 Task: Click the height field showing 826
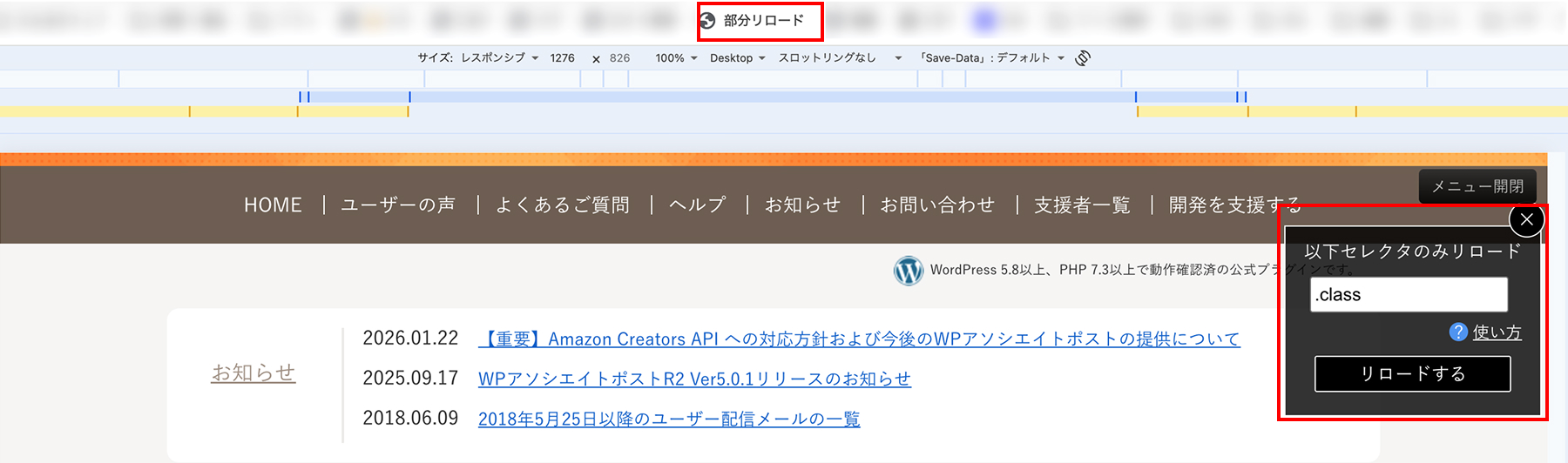pyautogui.click(x=620, y=58)
